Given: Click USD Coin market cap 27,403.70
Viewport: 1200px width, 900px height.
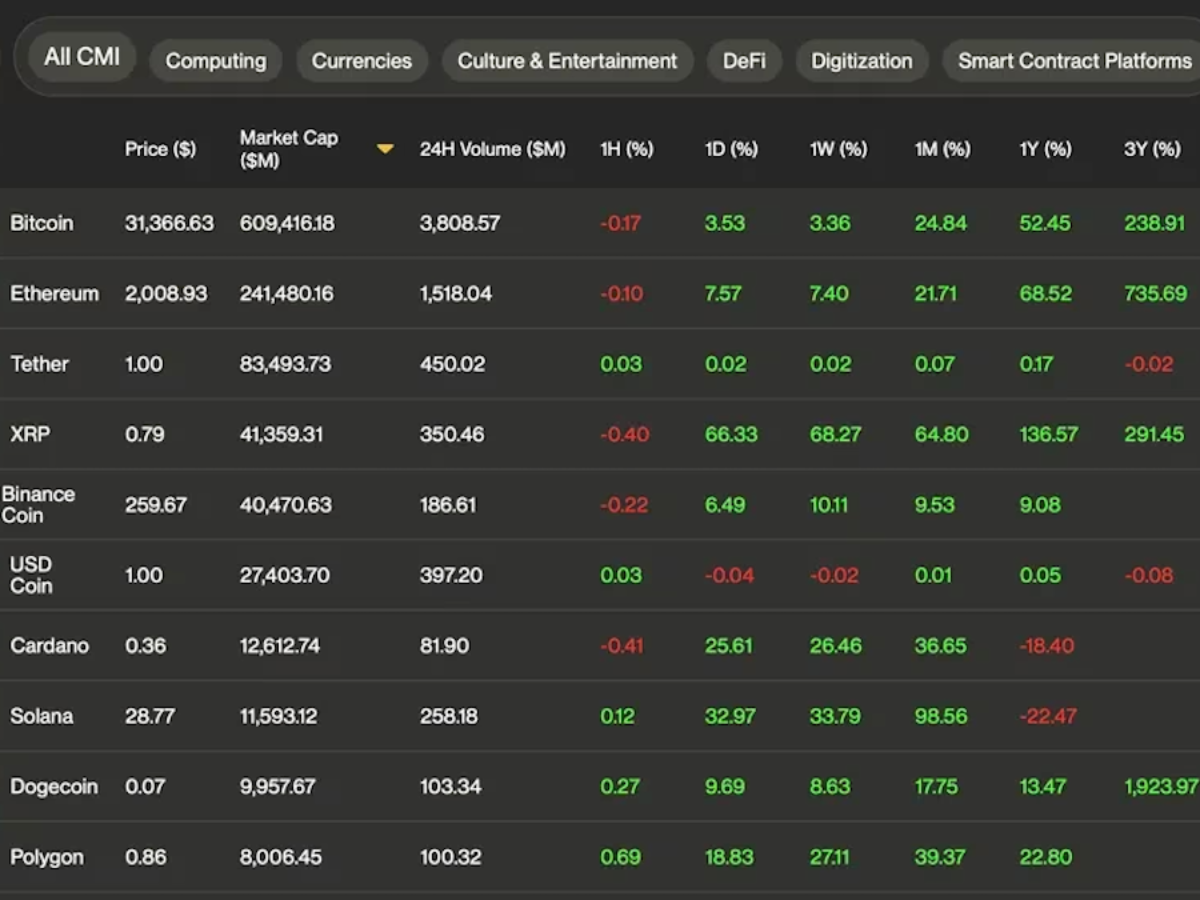Looking at the screenshot, I should pos(285,575).
